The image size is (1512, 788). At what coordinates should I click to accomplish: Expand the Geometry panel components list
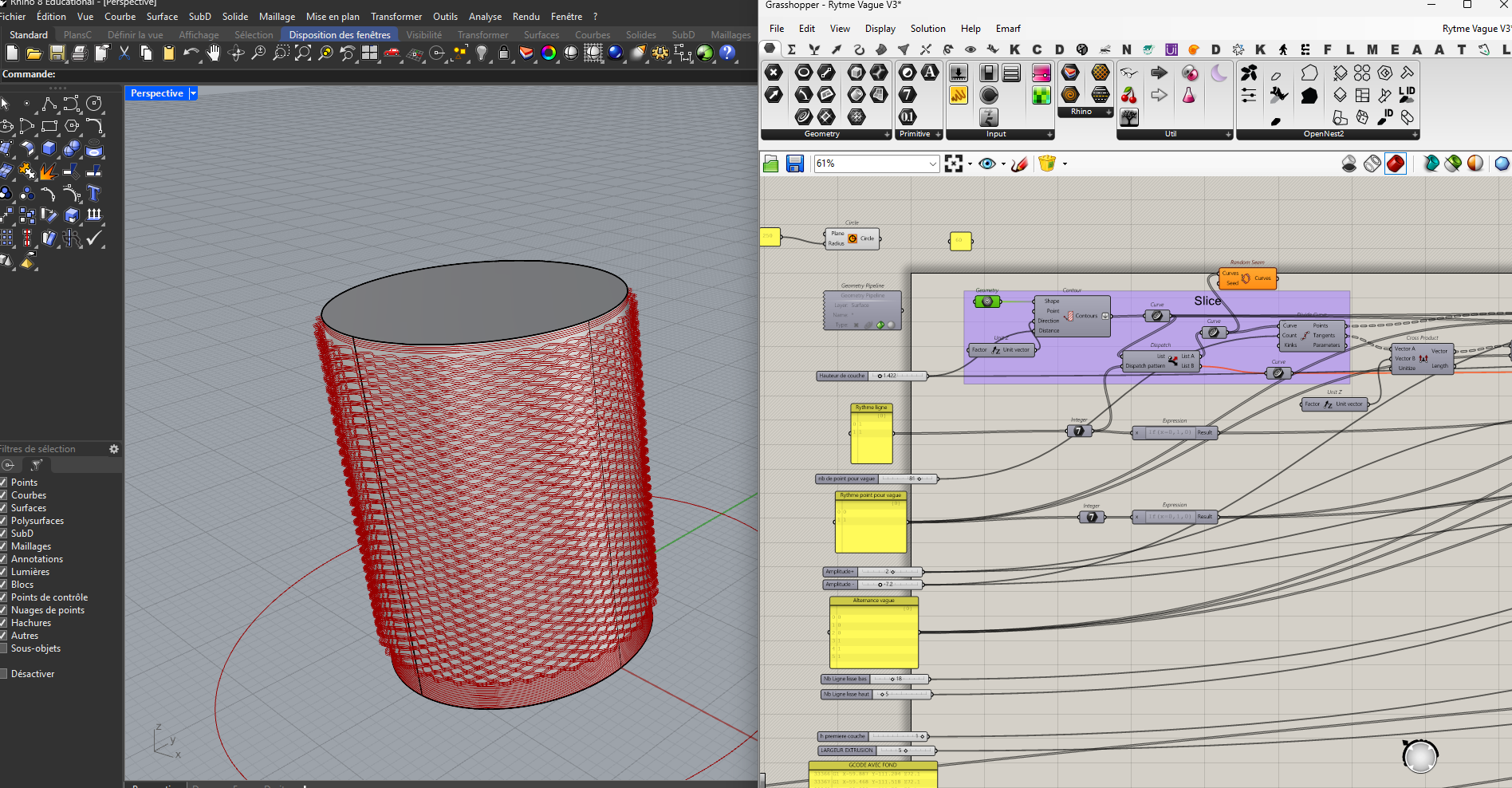click(x=887, y=135)
